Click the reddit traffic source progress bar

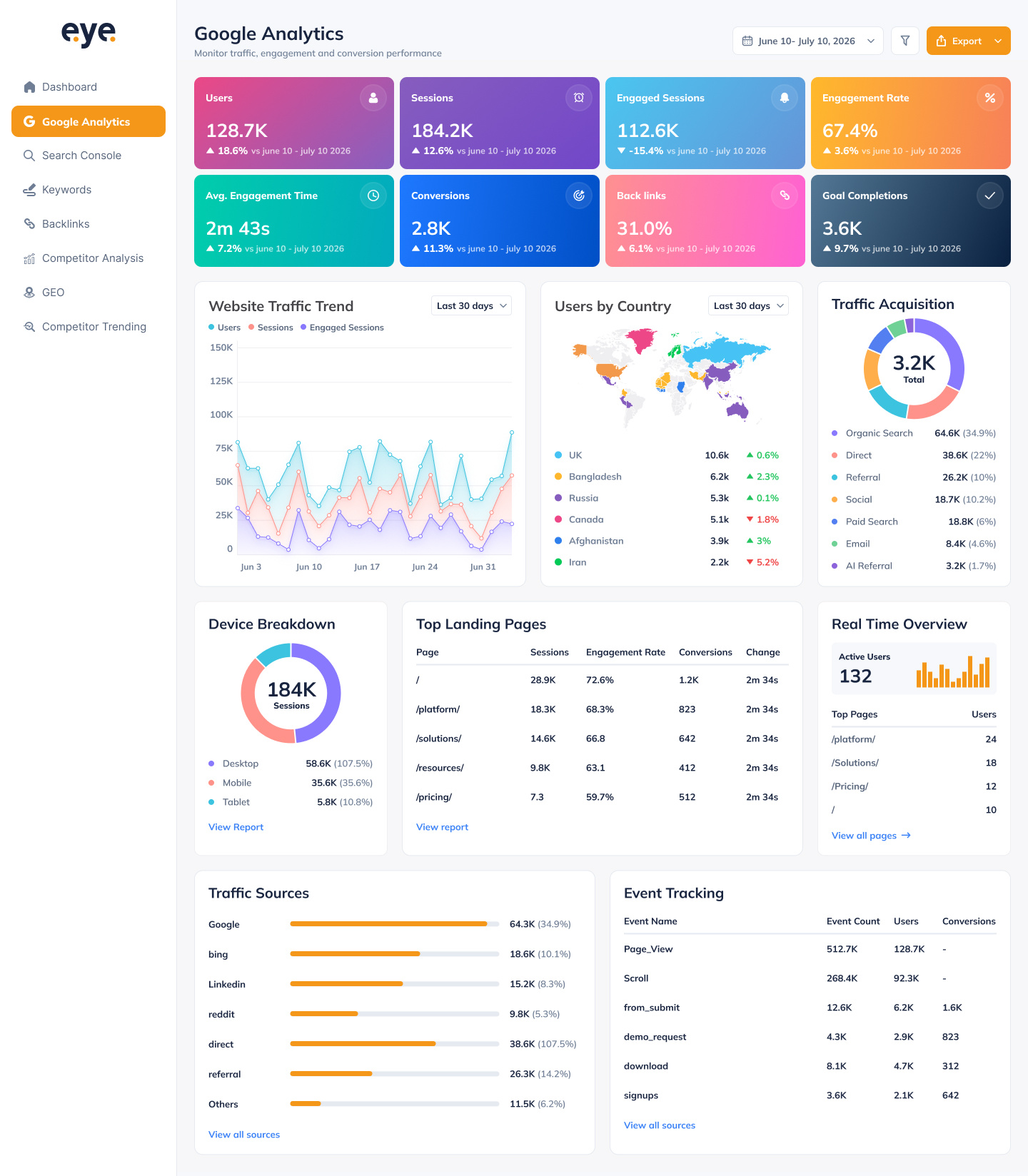[x=395, y=1014]
